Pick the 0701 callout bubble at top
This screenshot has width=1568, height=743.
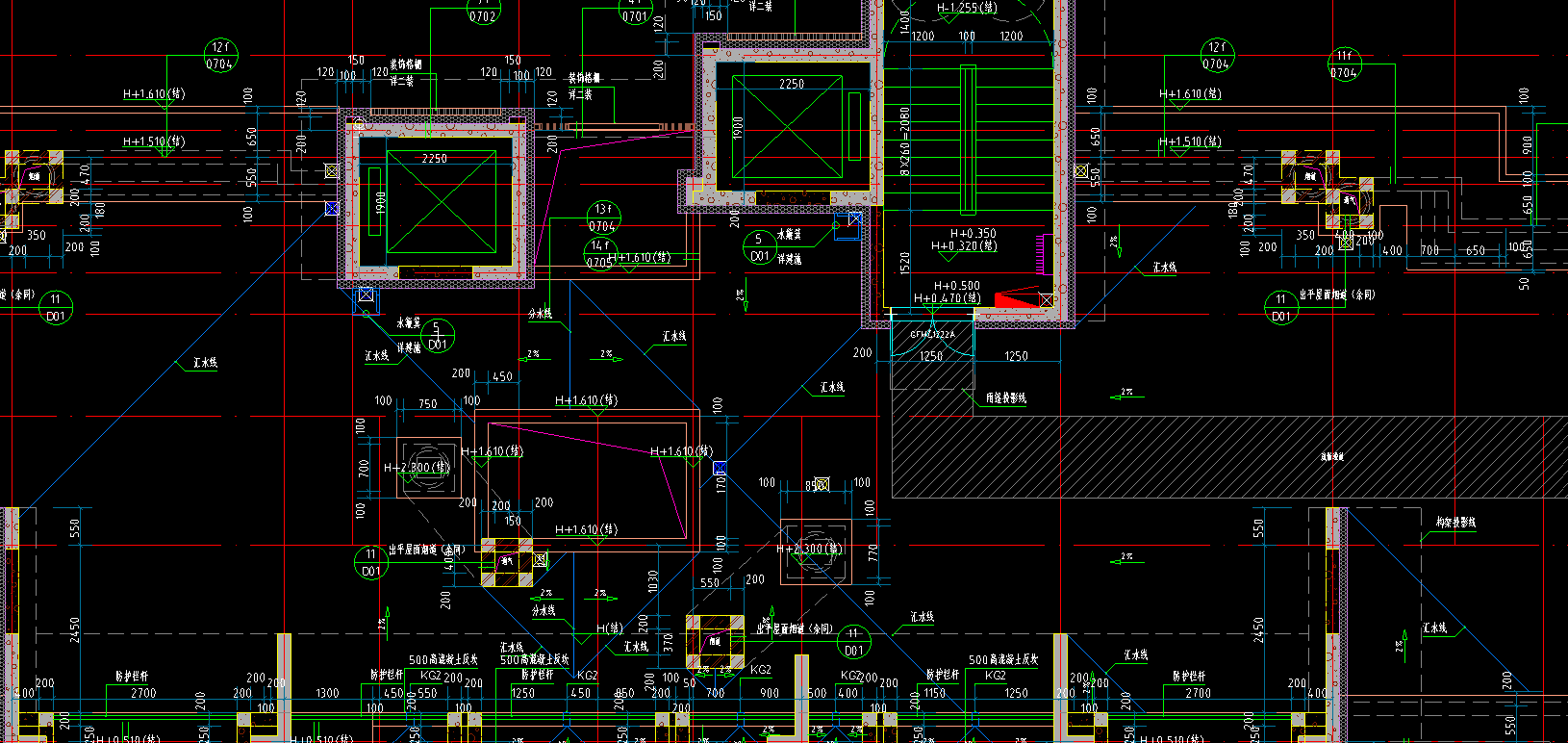[635, 10]
